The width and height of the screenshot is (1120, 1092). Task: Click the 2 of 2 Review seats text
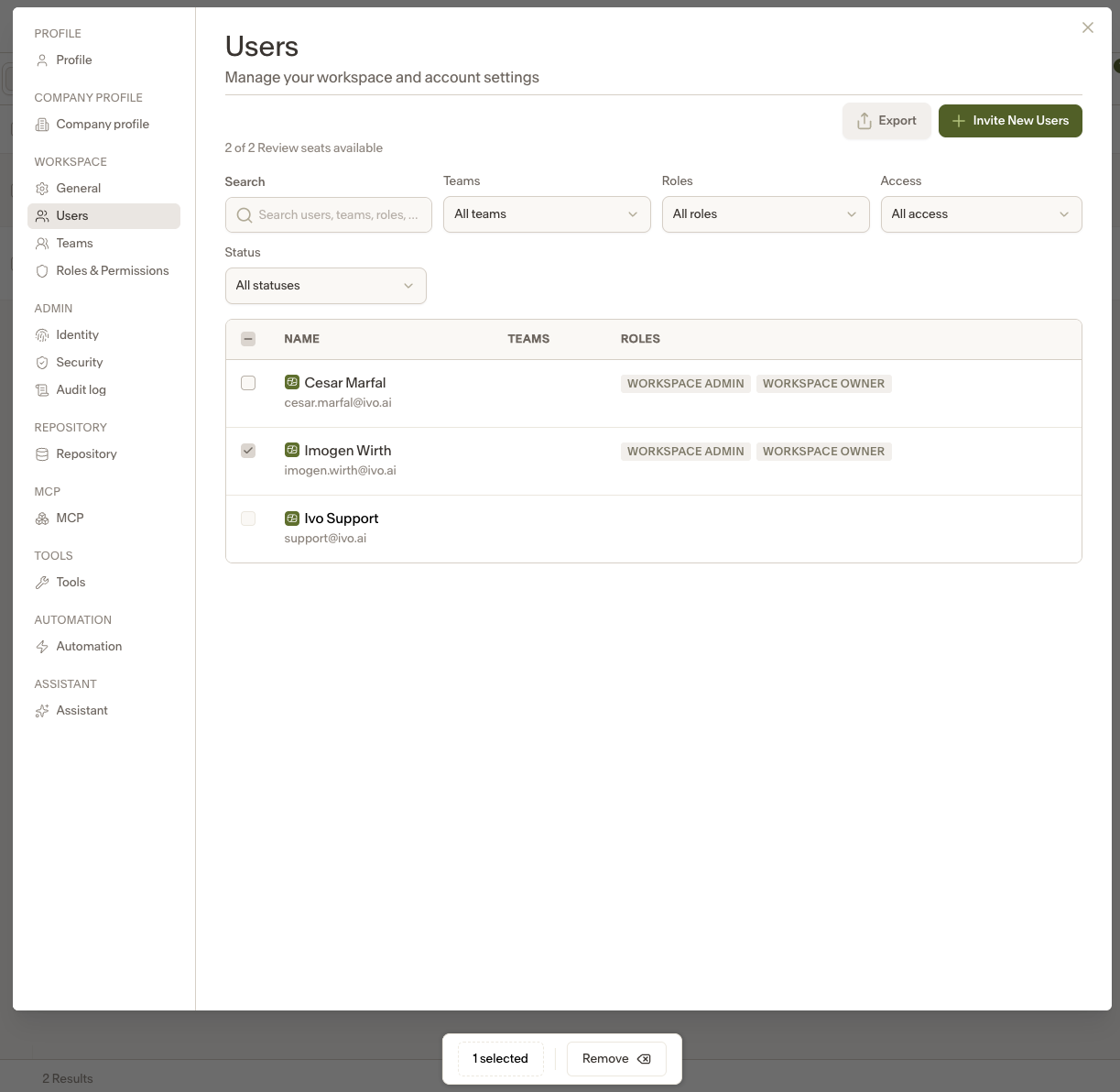click(x=304, y=148)
